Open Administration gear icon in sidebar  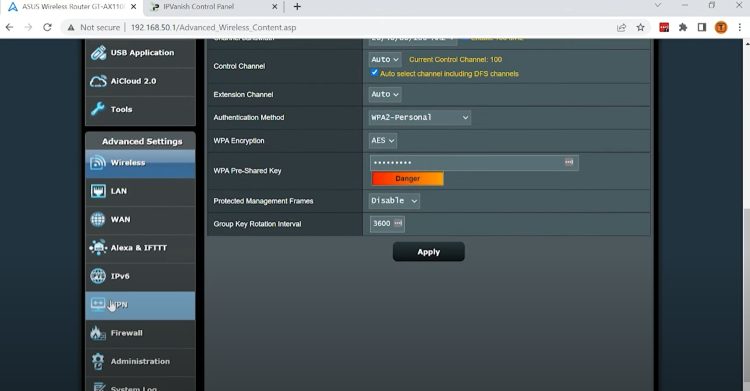click(x=98, y=361)
